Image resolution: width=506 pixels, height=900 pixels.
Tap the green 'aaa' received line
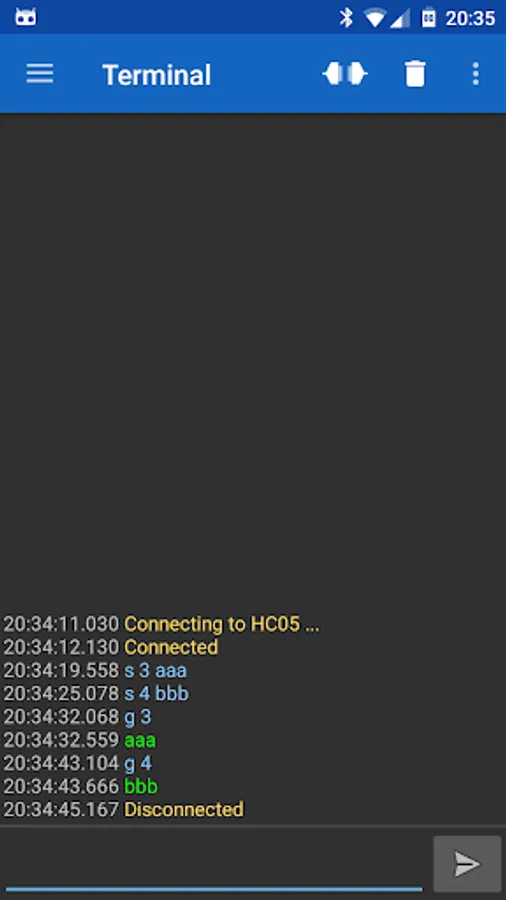(140, 740)
